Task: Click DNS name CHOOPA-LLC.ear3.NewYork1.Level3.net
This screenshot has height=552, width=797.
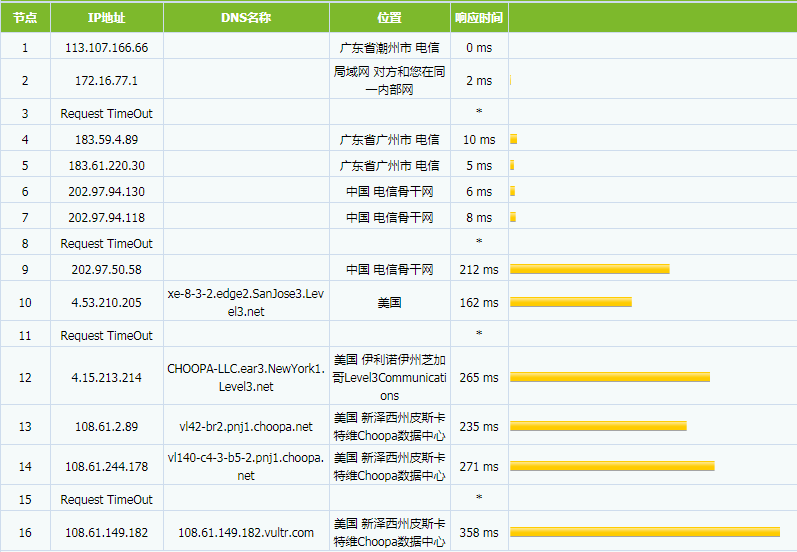Action: click(x=246, y=377)
